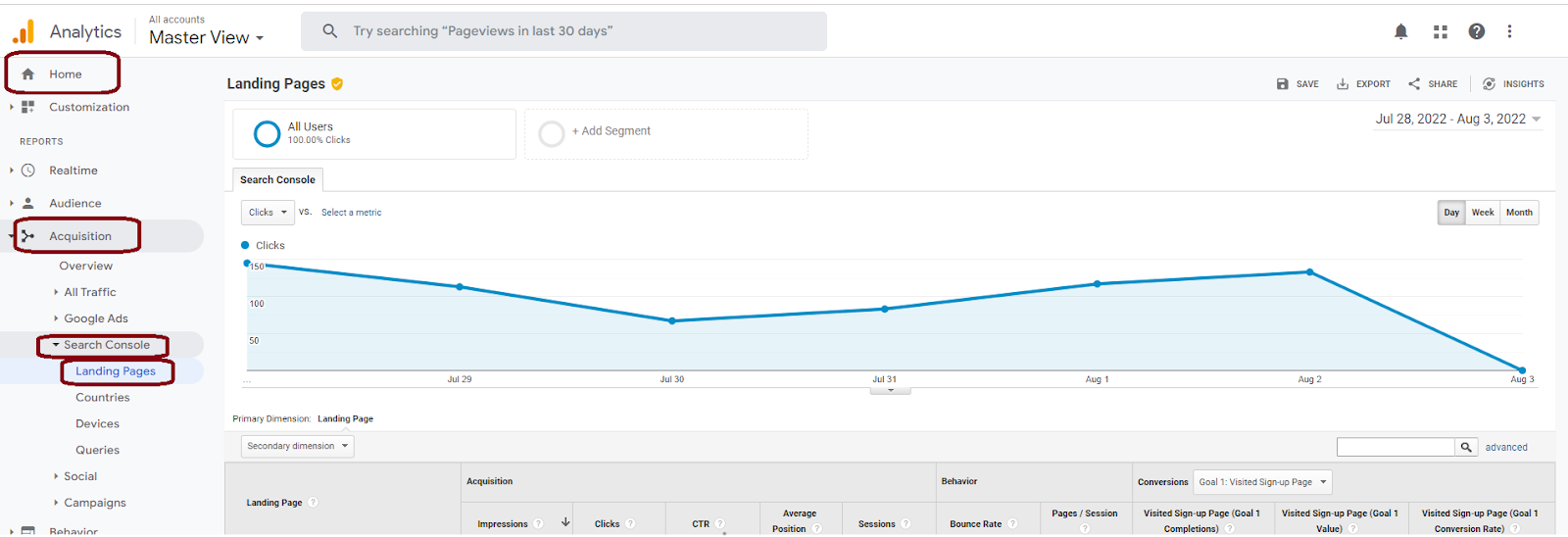Open the Clicks metric dropdown

[268, 213]
